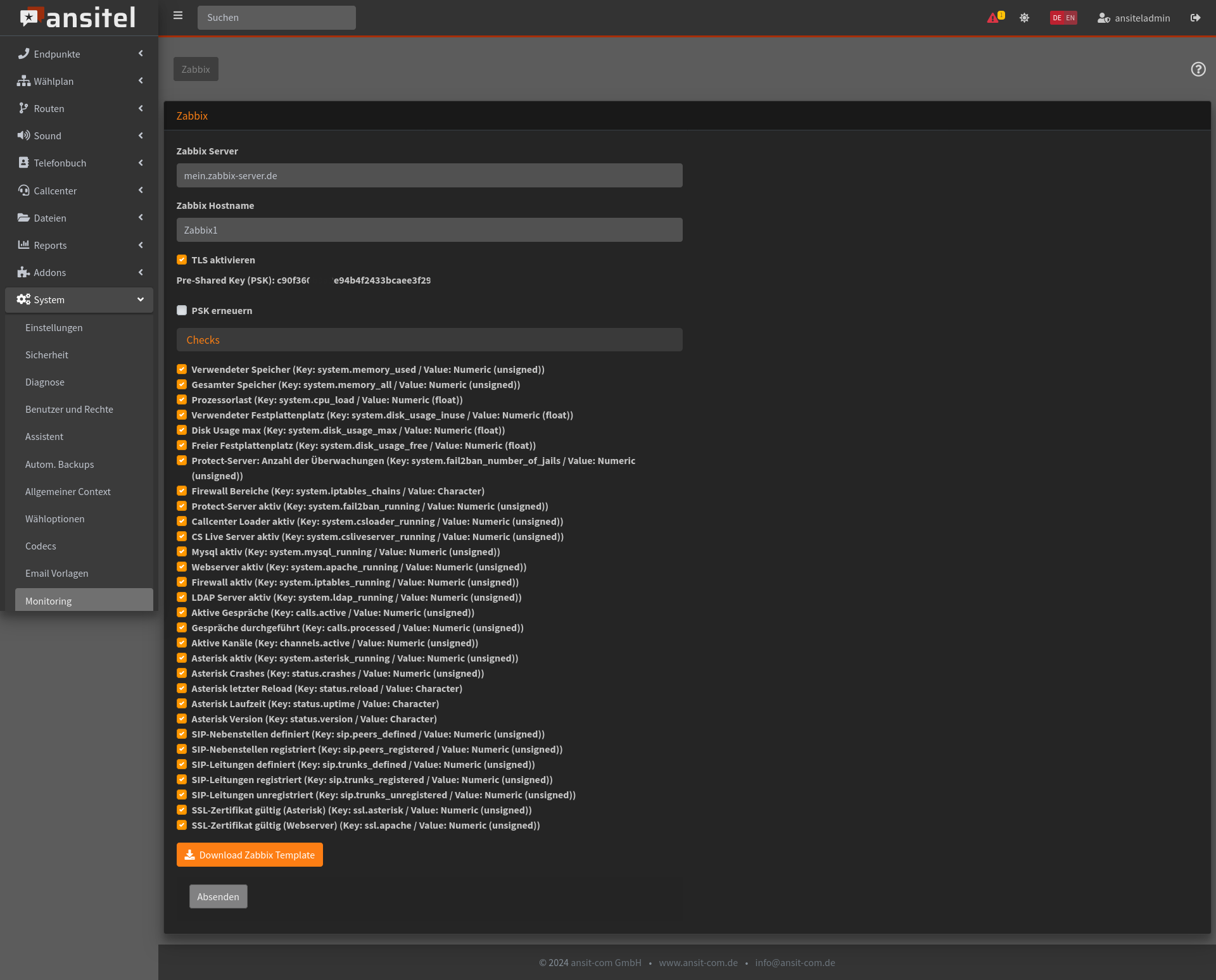The height and width of the screenshot is (980, 1216).
Task: Click the Reports chart icon in the sidebar
Action: click(23, 245)
